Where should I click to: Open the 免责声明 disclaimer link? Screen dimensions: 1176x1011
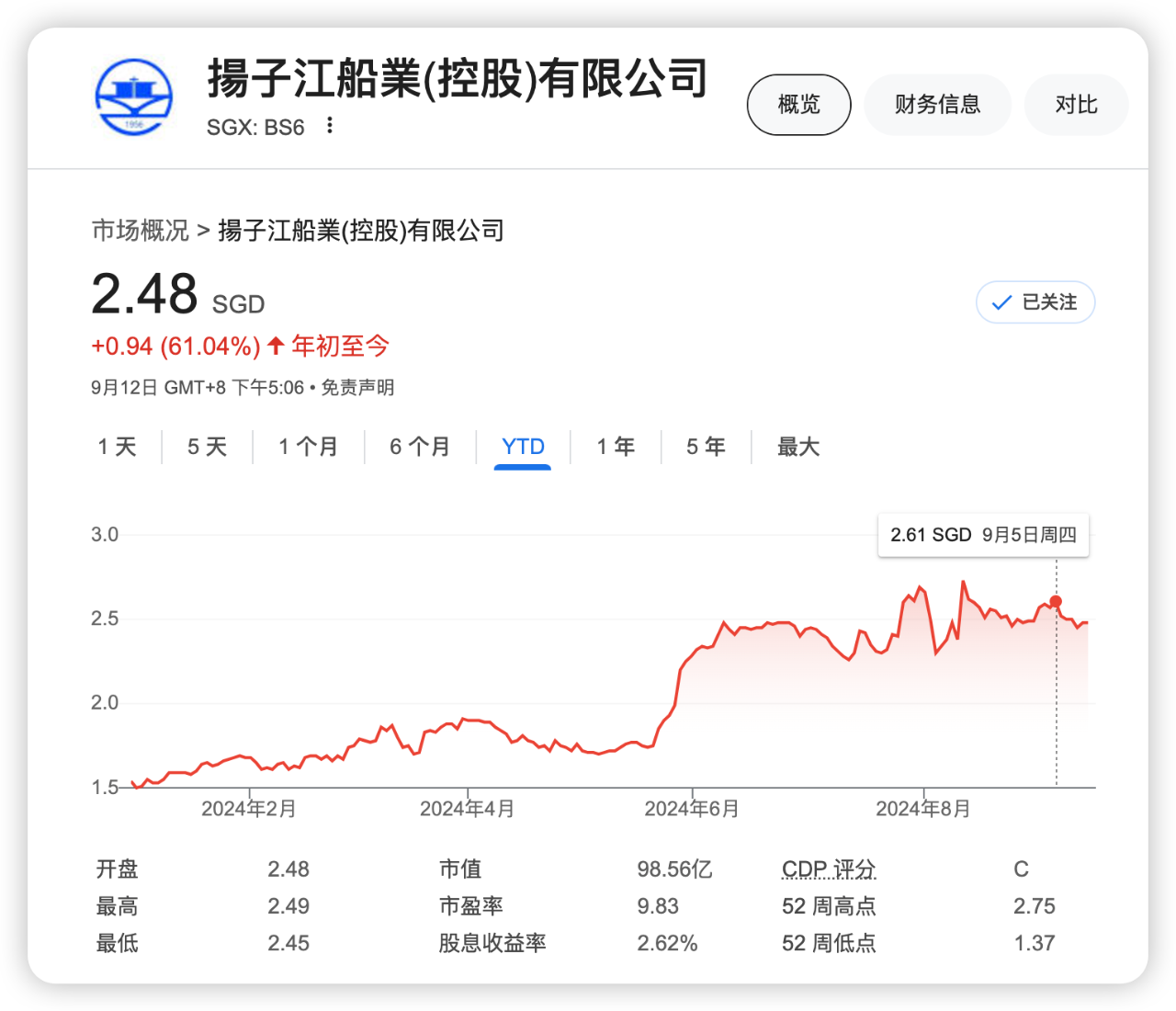pos(357,388)
